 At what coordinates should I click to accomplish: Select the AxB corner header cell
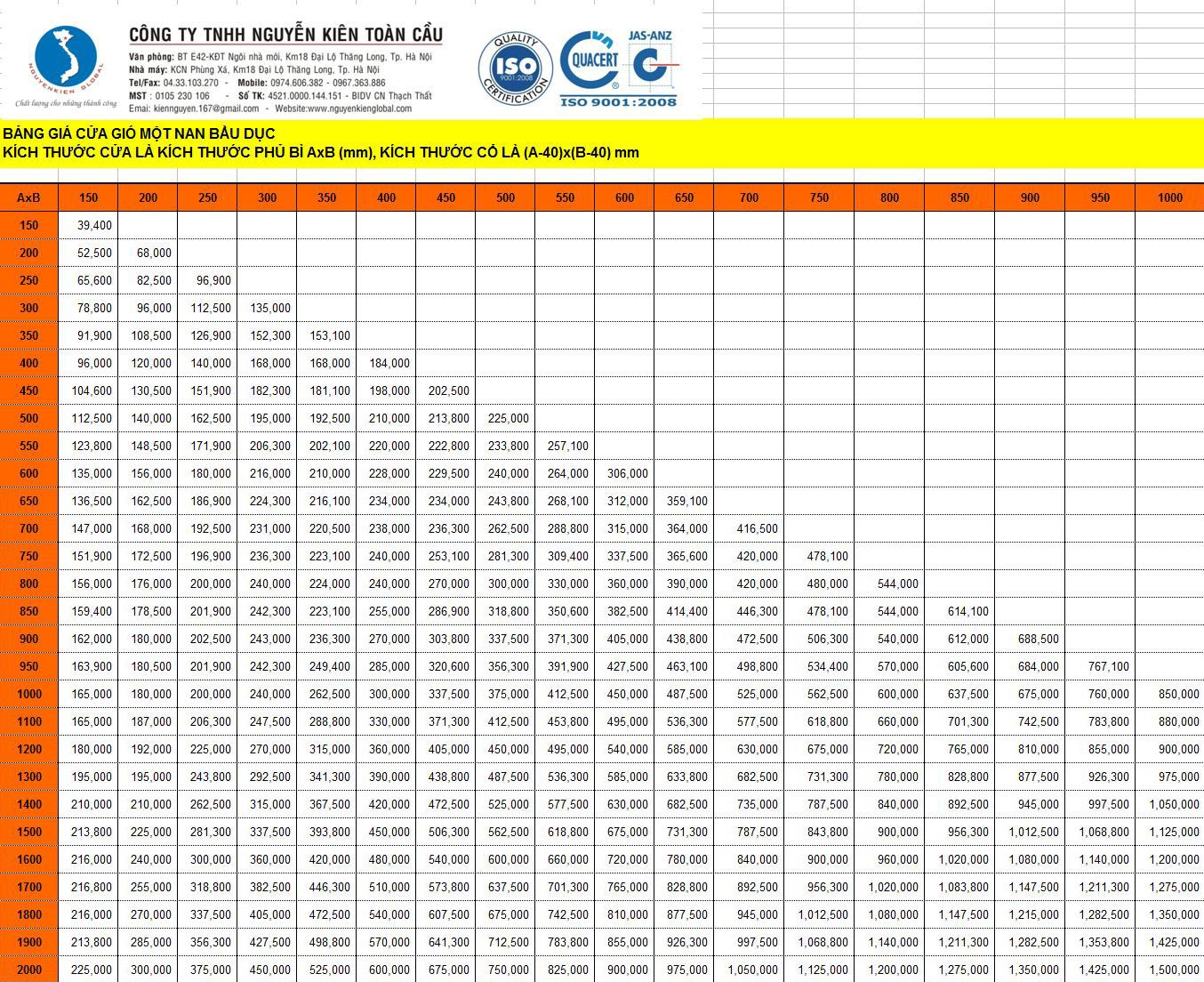pyautogui.click(x=29, y=197)
